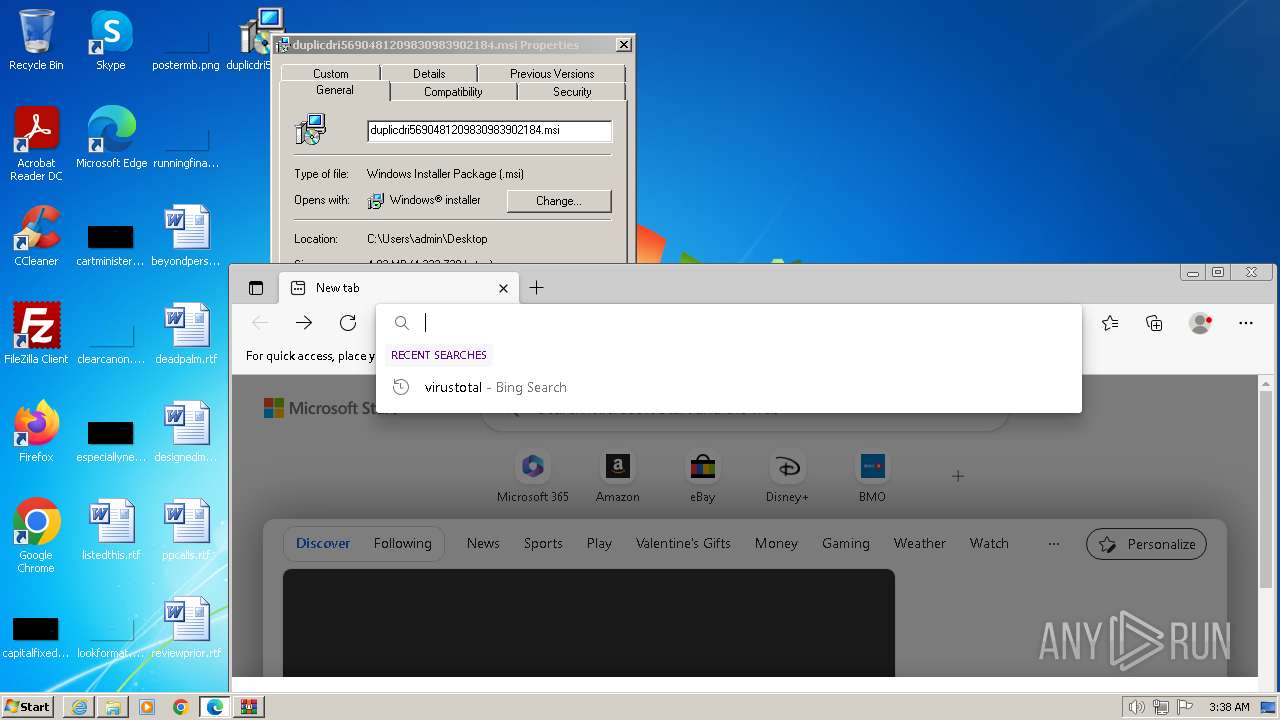Click the file name field in Properties
This screenshot has height=720, width=1280.
[489, 130]
